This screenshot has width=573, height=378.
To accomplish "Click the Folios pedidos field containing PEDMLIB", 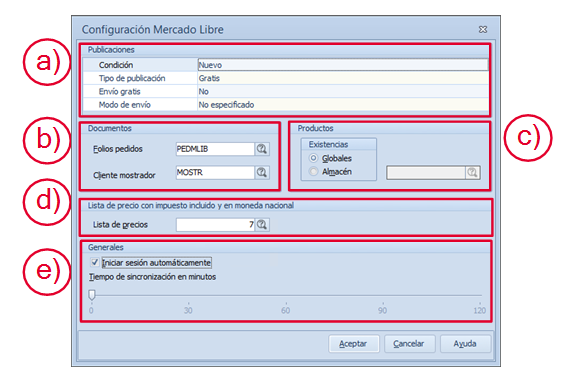I will click(x=215, y=149).
